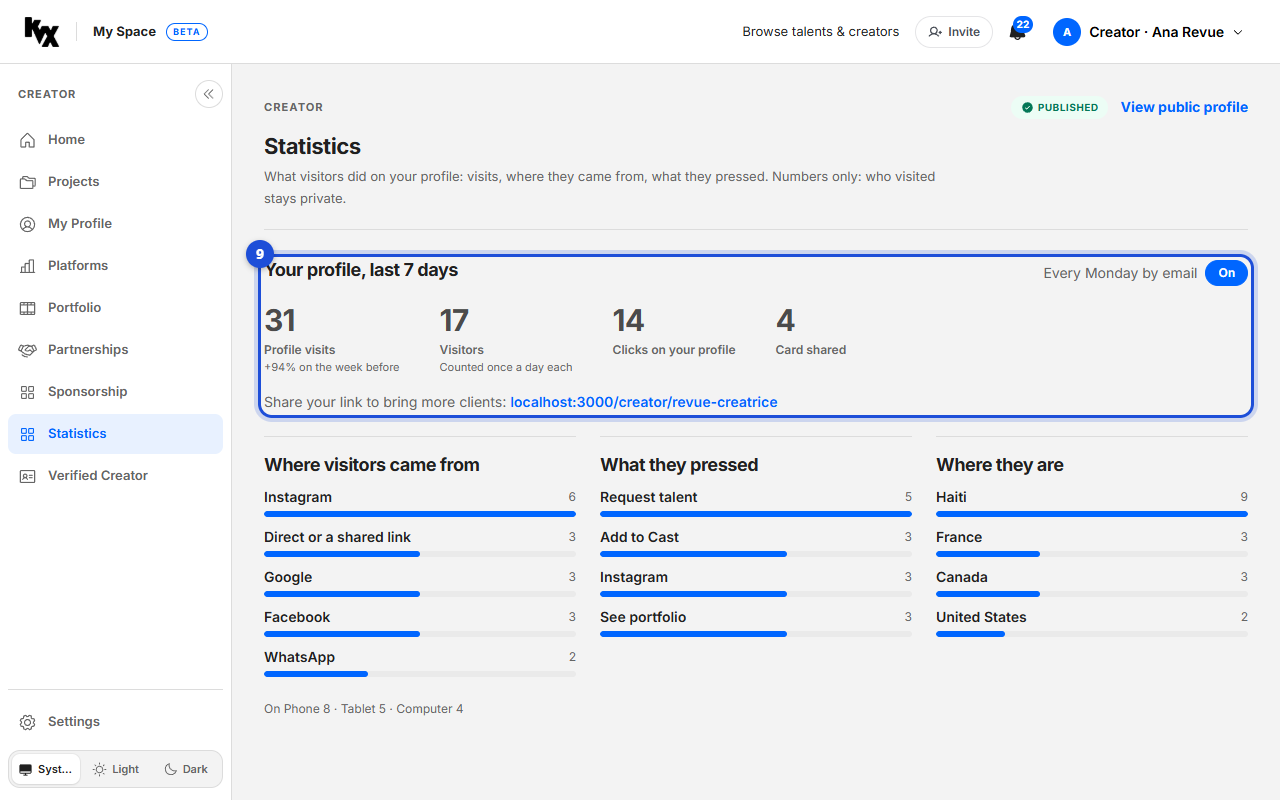1280x800 pixels.
Task: Click the Verified Creator card icon
Action: pos(28,476)
